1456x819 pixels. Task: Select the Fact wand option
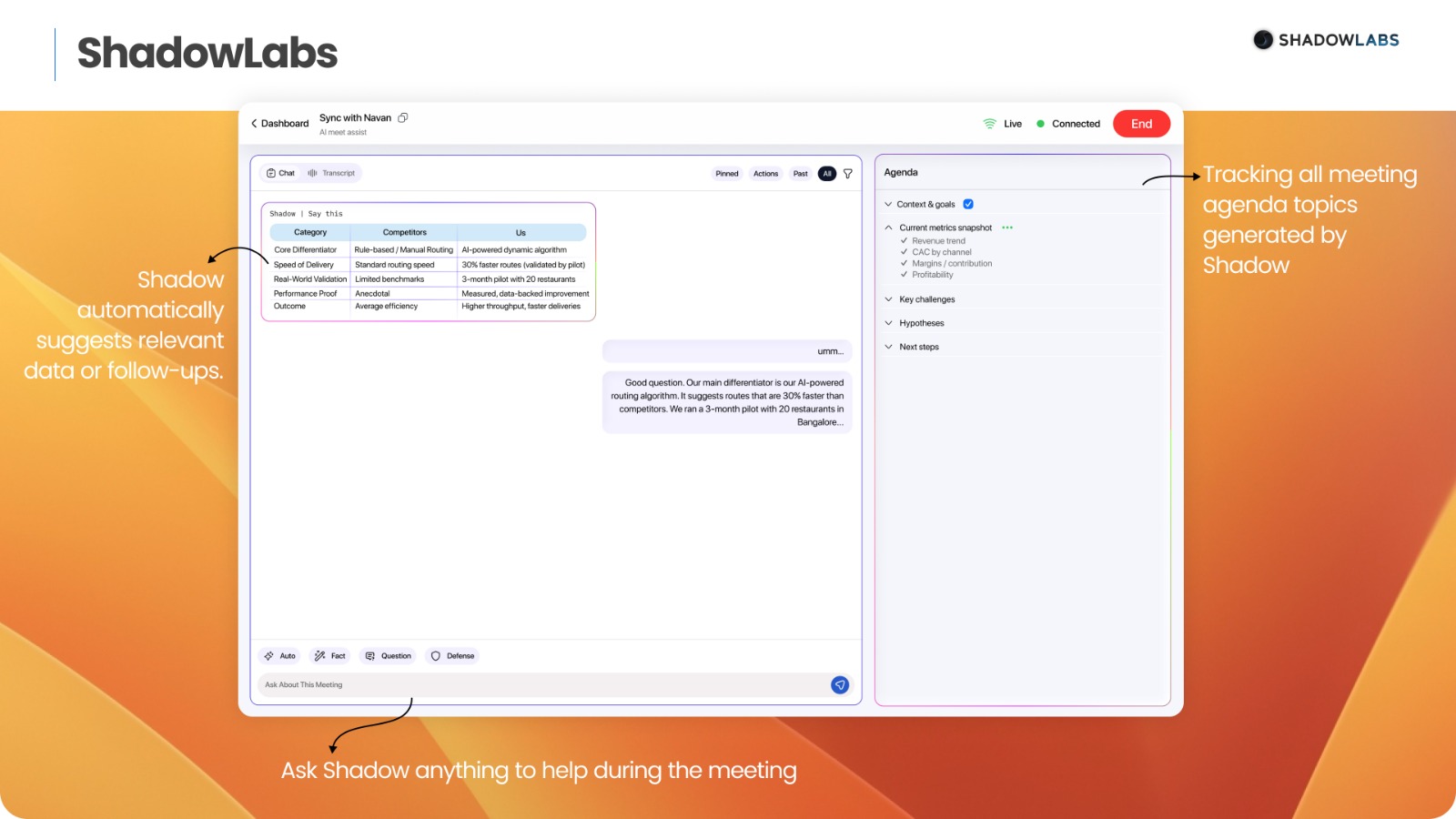click(x=329, y=656)
